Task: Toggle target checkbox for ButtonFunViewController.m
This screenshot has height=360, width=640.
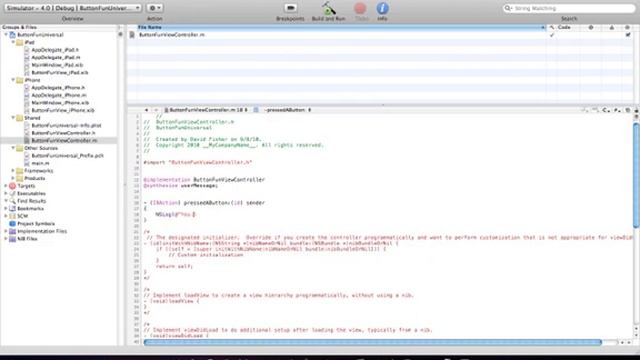Action: click(628, 35)
